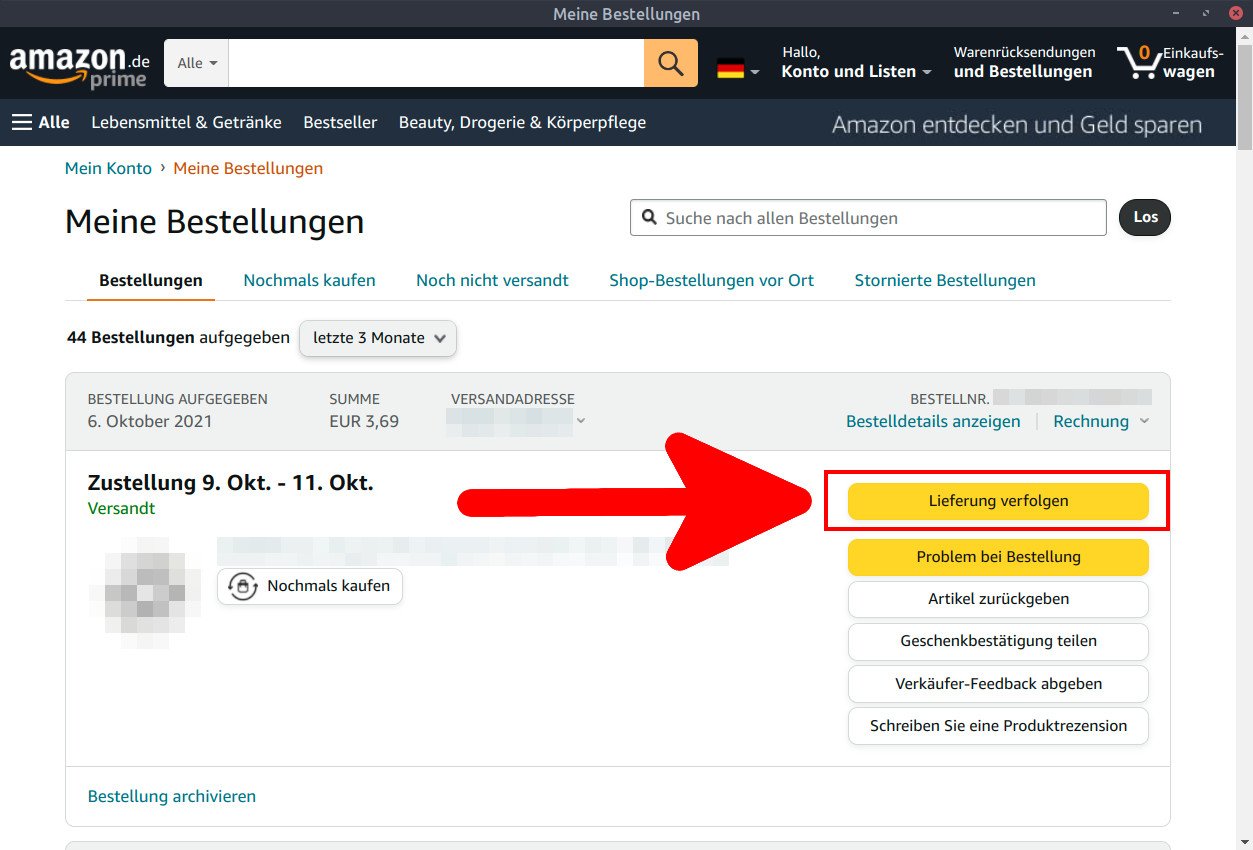
Task: Click Geschenkbestätigung teilen button
Action: pyautogui.click(x=998, y=641)
